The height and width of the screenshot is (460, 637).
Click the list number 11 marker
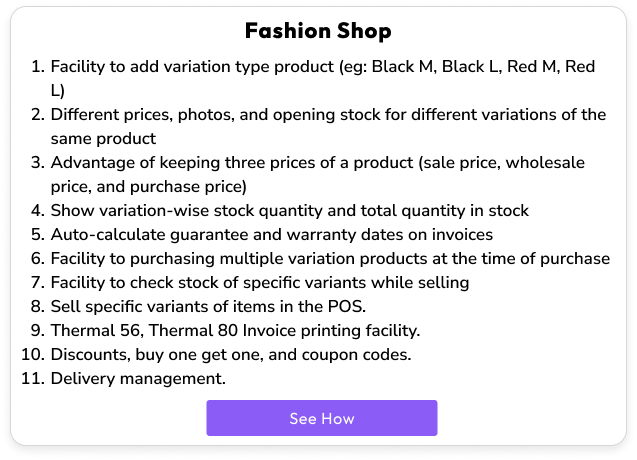(32, 378)
